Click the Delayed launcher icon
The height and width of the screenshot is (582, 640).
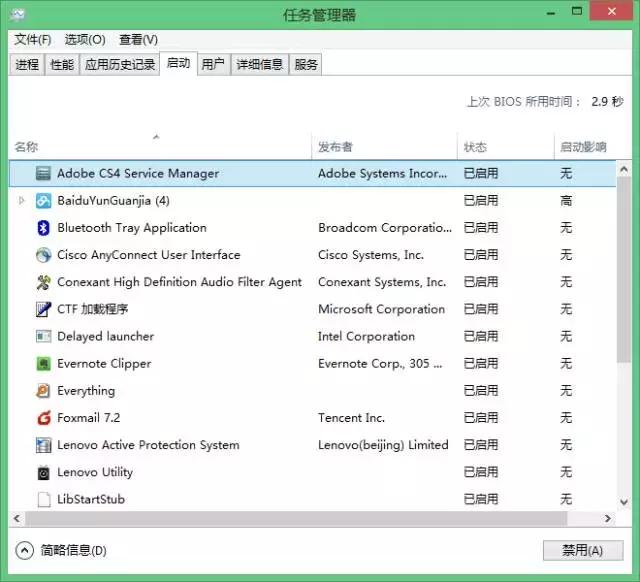click(43, 336)
